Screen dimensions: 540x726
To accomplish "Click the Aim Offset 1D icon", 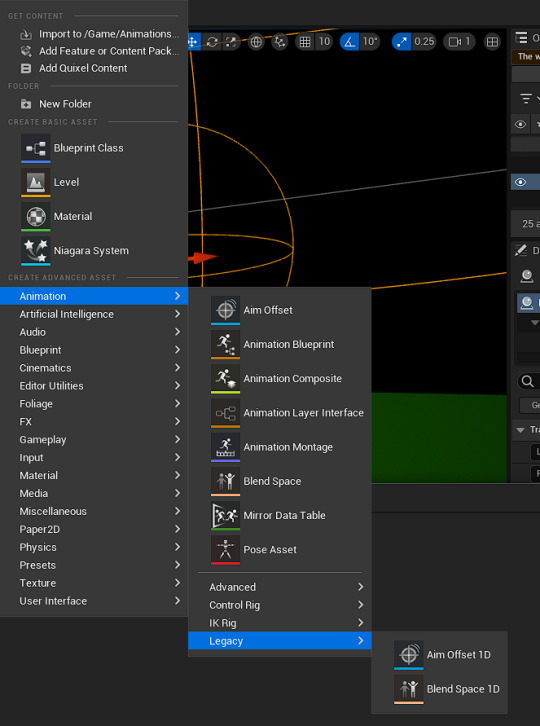I will tap(408, 655).
